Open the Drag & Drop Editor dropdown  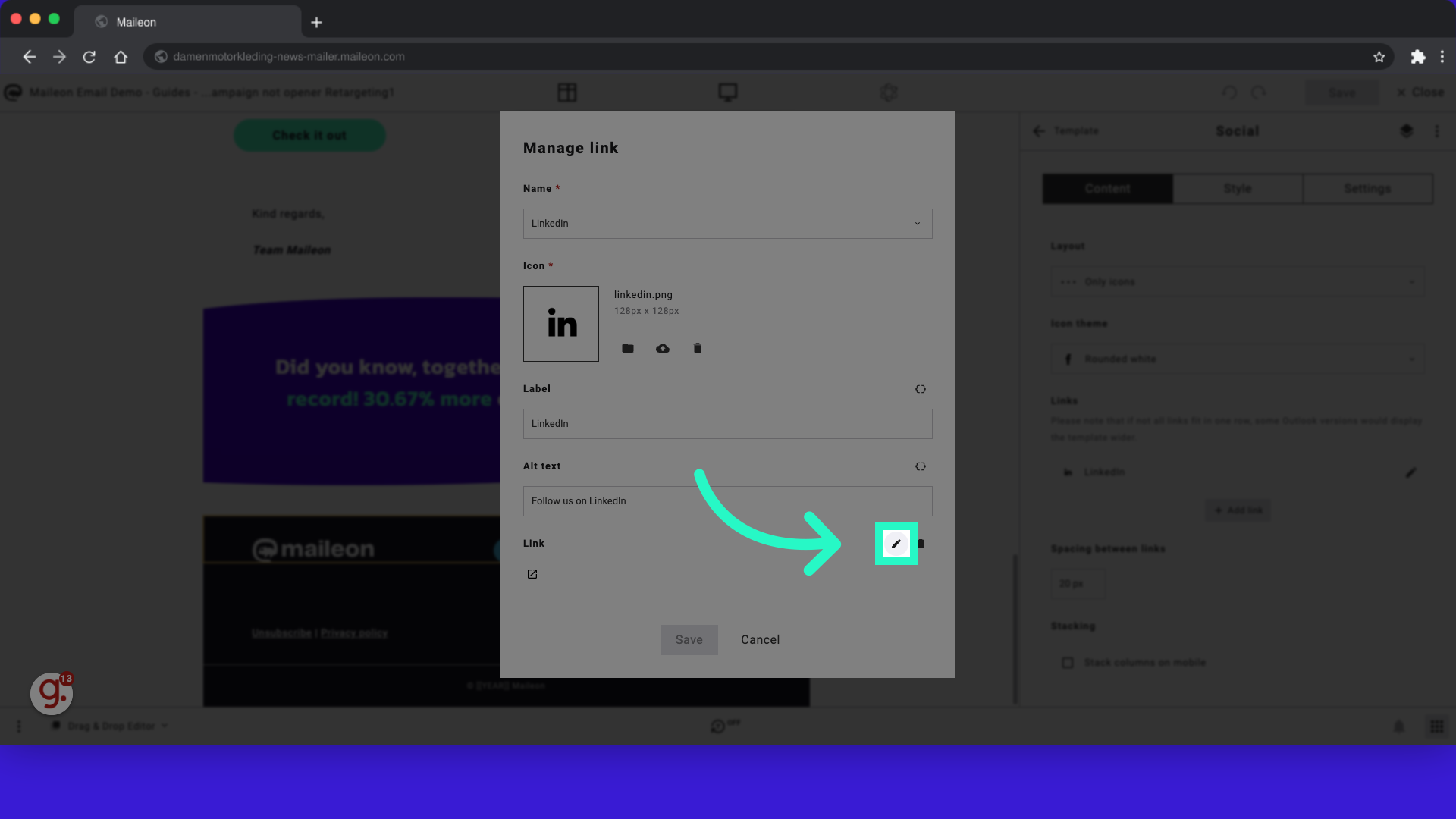pyautogui.click(x=110, y=726)
